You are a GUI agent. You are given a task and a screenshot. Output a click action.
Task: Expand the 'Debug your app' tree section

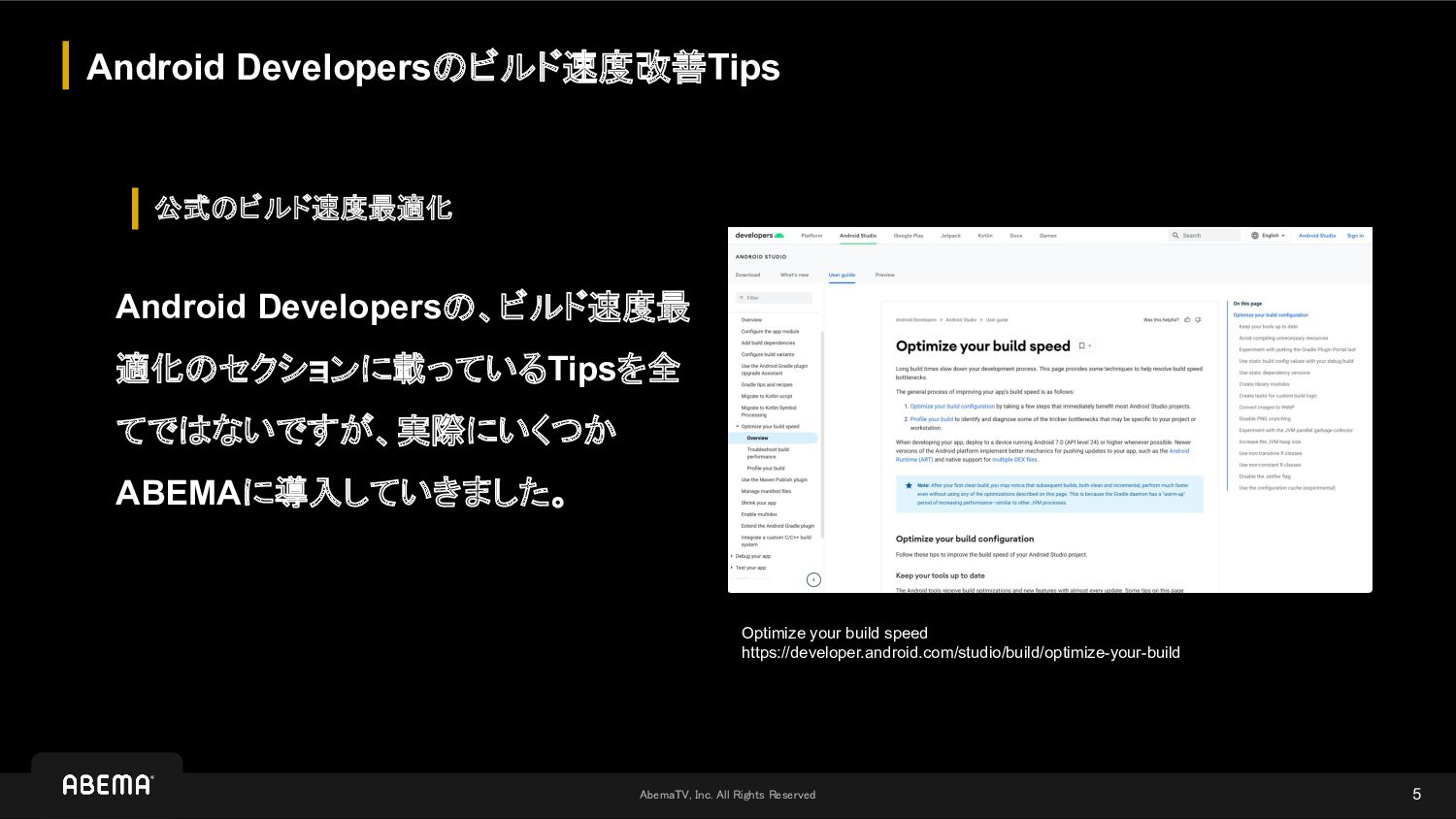click(732, 556)
